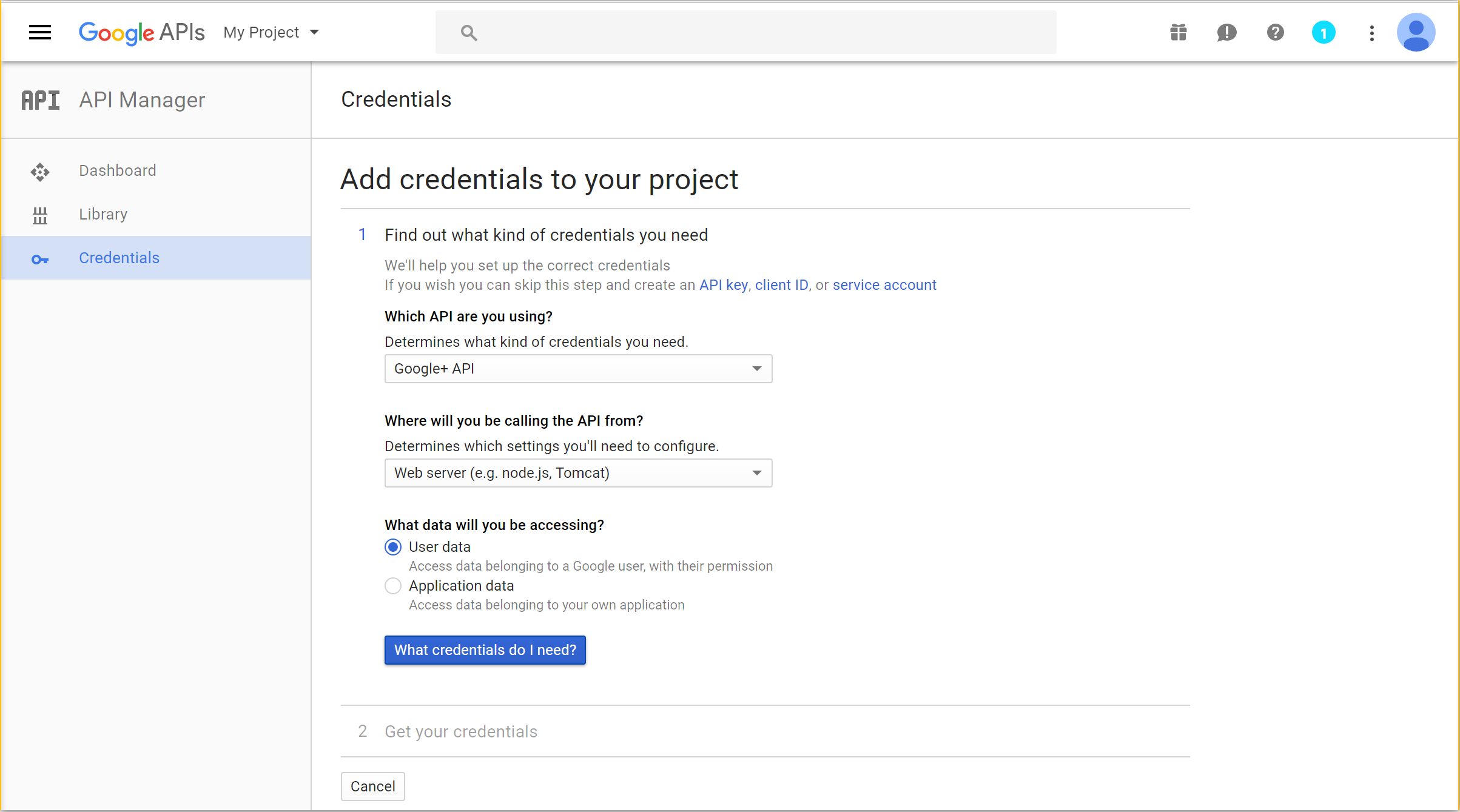The width and height of the screenshot is (1460, 812).
Task: Open the three-dot more options menu
Action: tap(1371, 33)
